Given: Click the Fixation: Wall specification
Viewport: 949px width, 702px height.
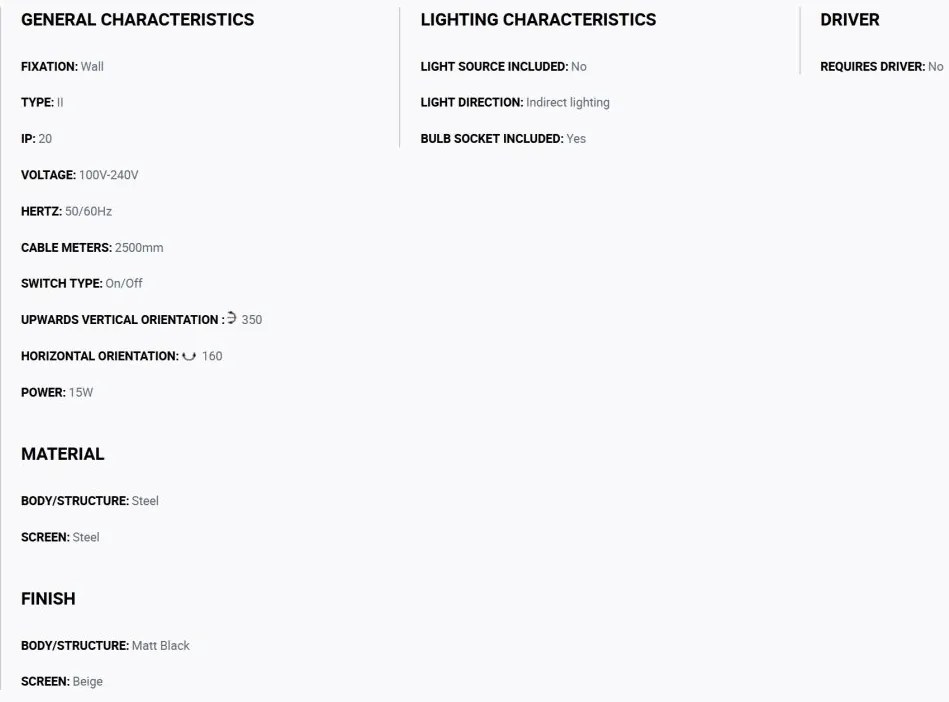Looking at the screenshot, I should 62,67.
